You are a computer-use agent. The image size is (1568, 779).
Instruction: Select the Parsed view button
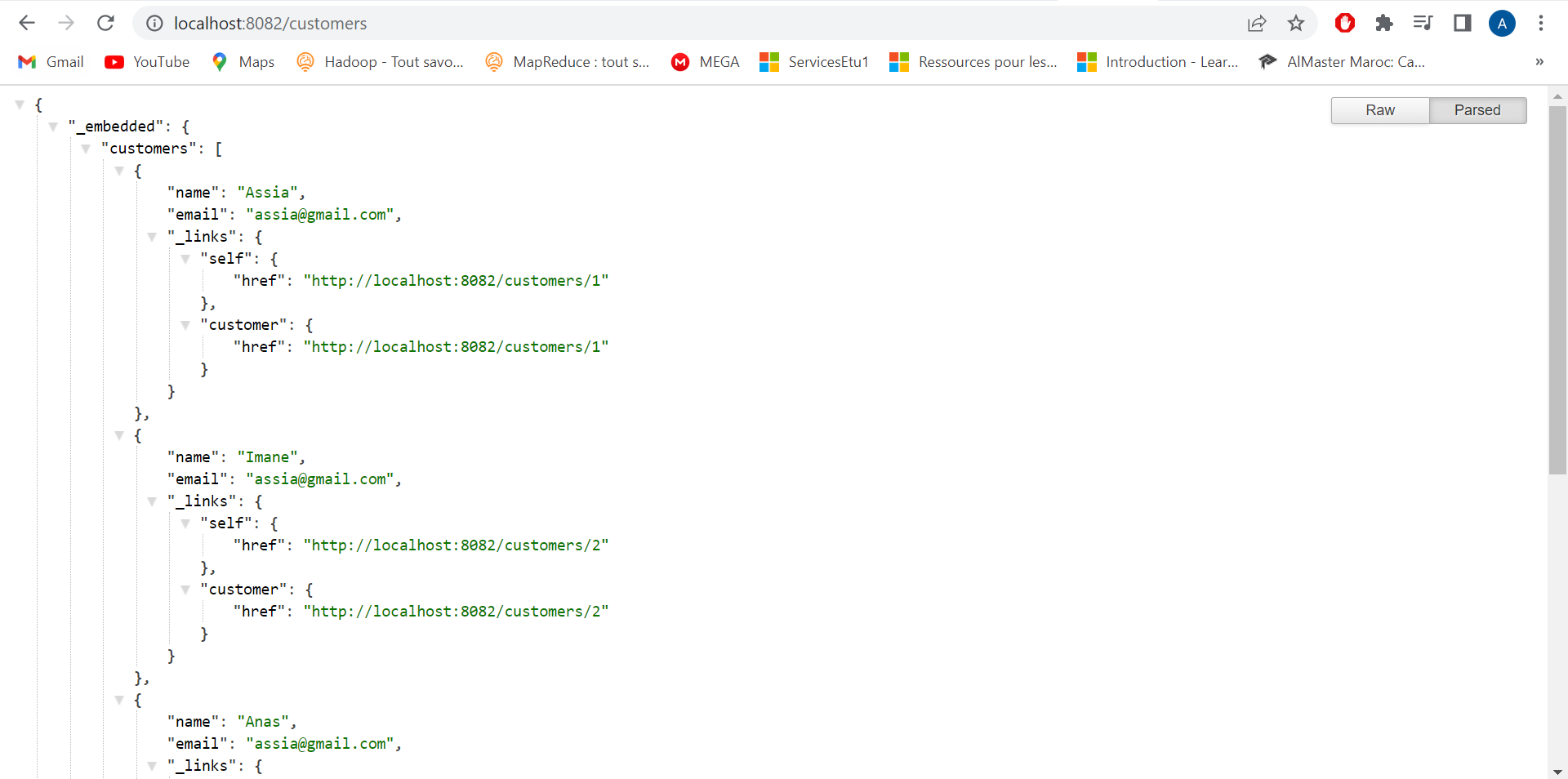(x=1477, y=109)
